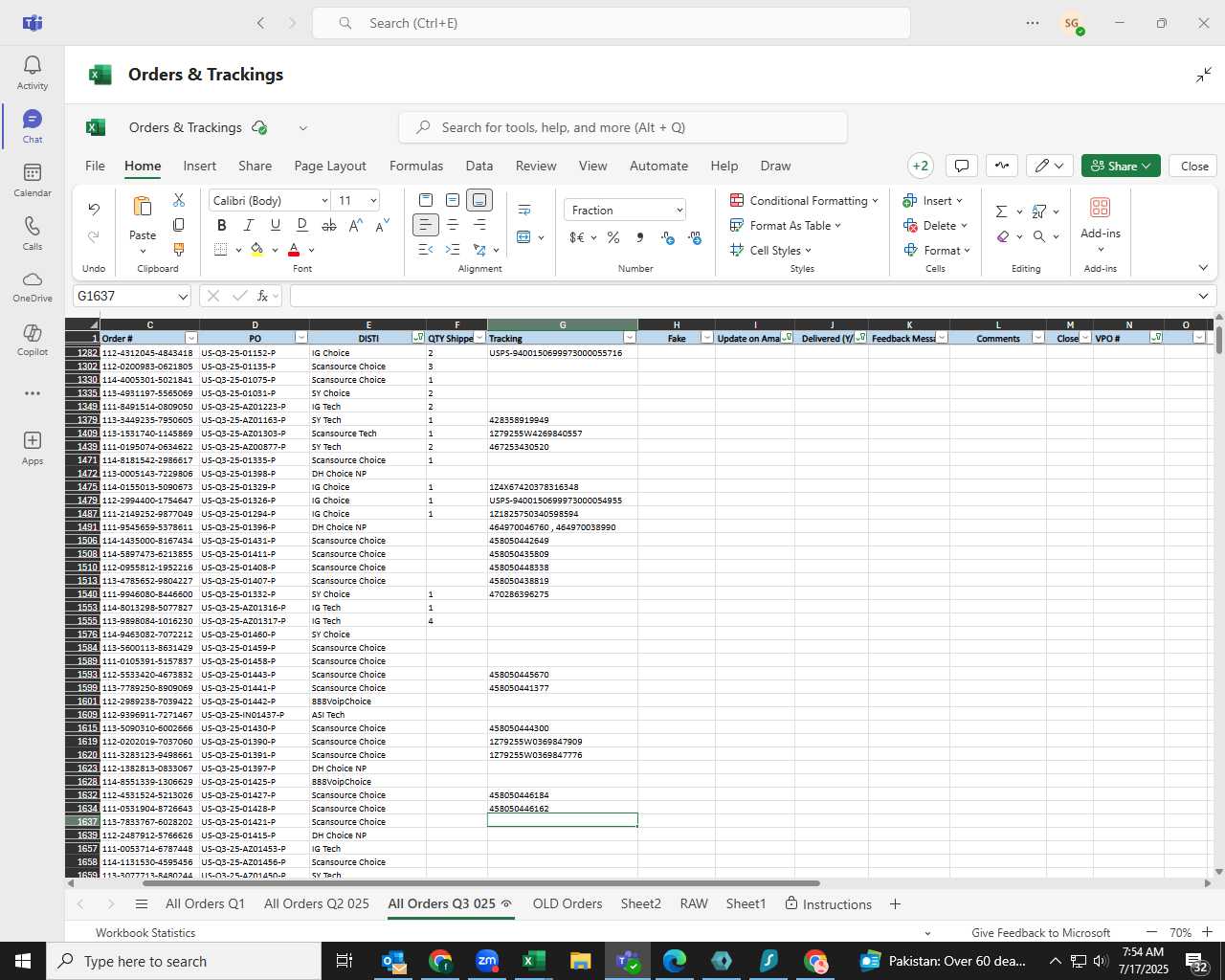The image size is (1225, 980).
Task: Click the Borders icon
Action: pos(221,250)
